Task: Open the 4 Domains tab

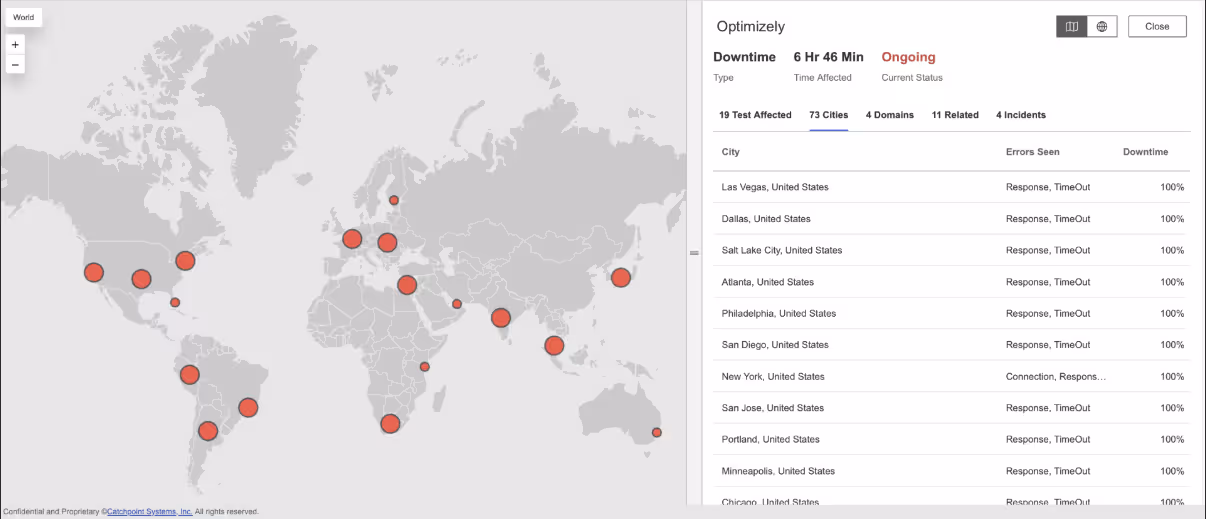Action: pos(890,115)
